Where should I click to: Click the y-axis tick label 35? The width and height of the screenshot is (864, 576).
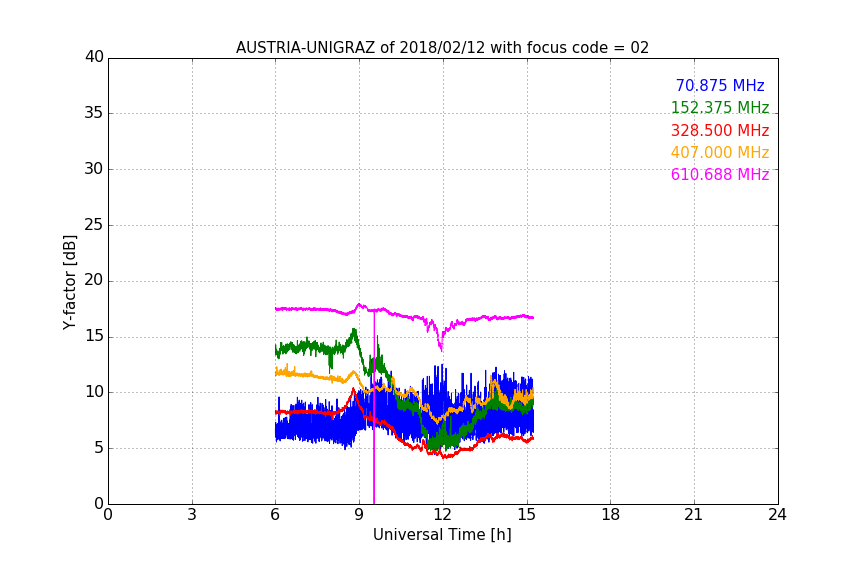[x=94, y=113]
